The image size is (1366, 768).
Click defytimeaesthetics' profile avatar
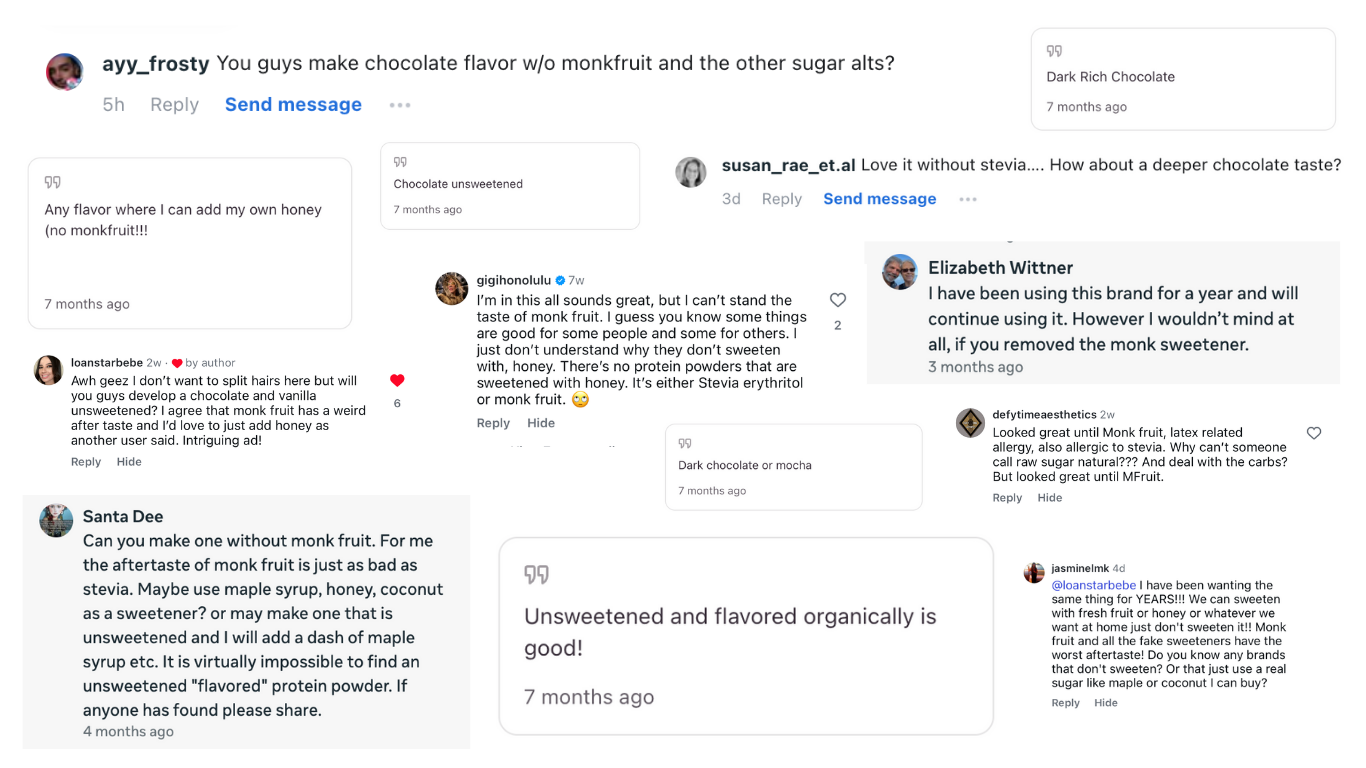[x=971, y=423]
